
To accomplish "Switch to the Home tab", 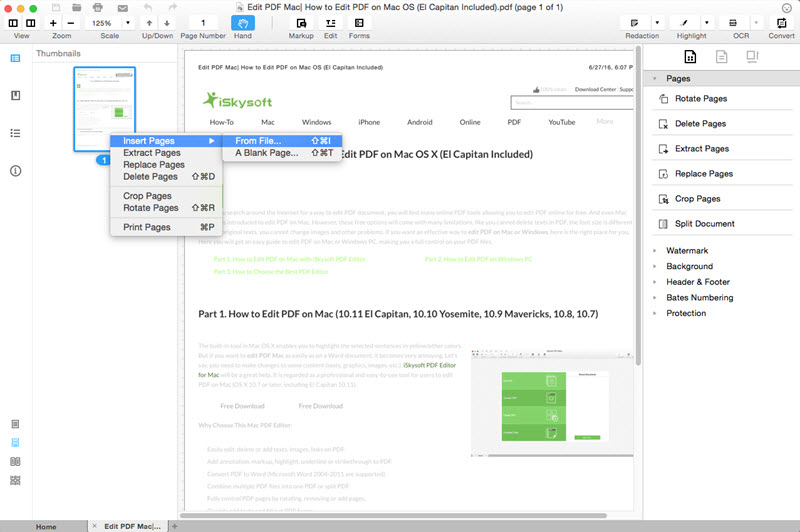I will pyautogui.click(x=46, y=526).
